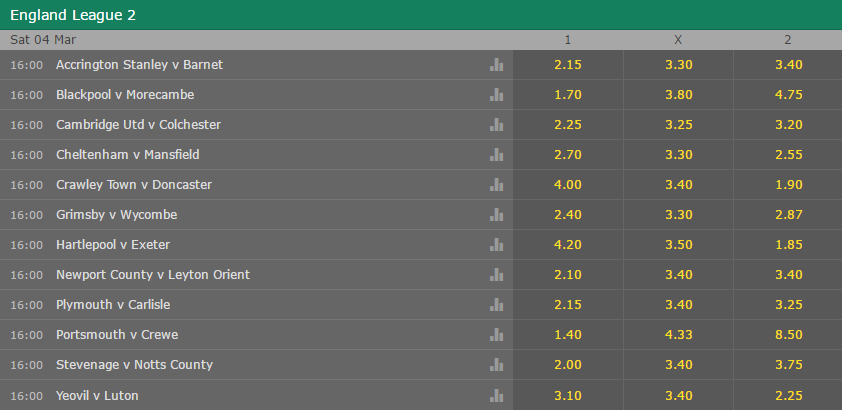This screenshot has height=410, width=842.
Task: Pick Hartlepool home win odds 4.20
Action: click(x=568, y=245)
